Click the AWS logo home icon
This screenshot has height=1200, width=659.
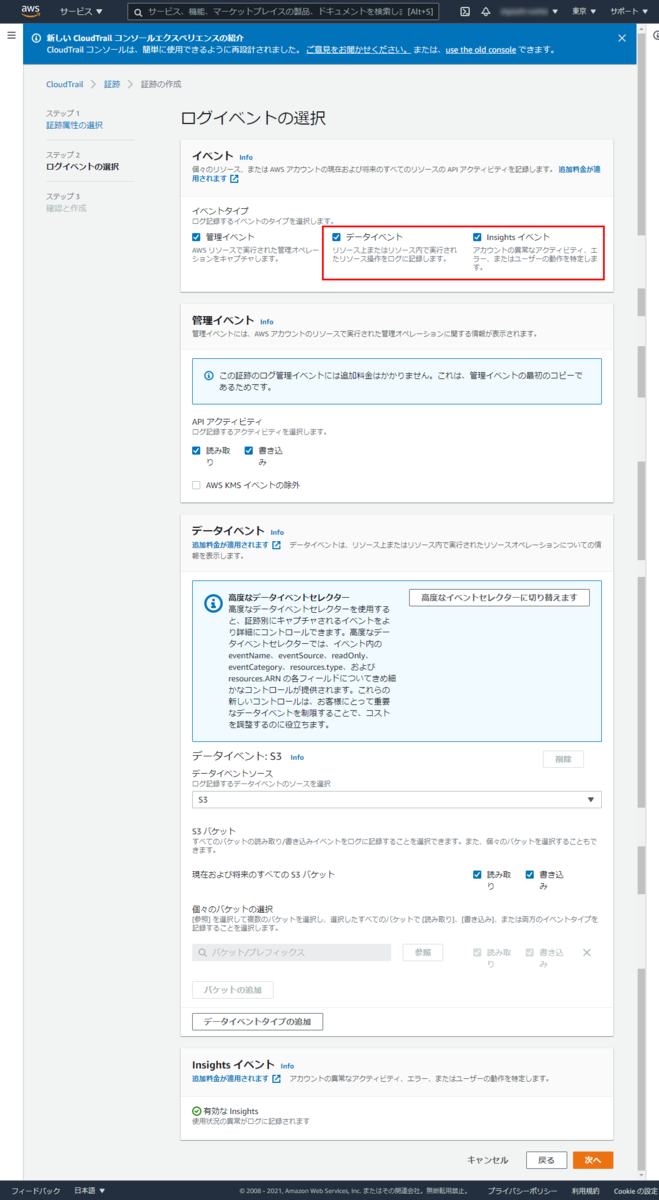pos(30,11)
